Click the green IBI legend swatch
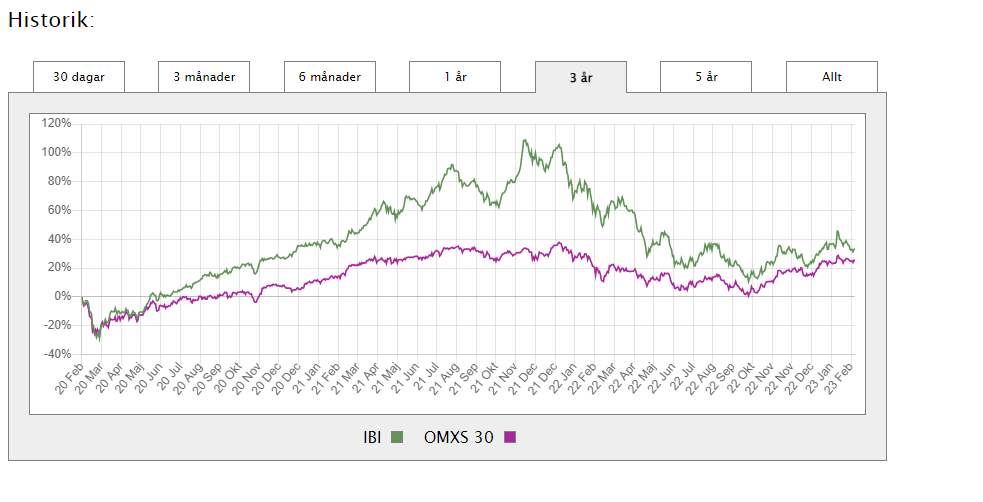This screenshot has width=983, height=502. coord(396,437)
